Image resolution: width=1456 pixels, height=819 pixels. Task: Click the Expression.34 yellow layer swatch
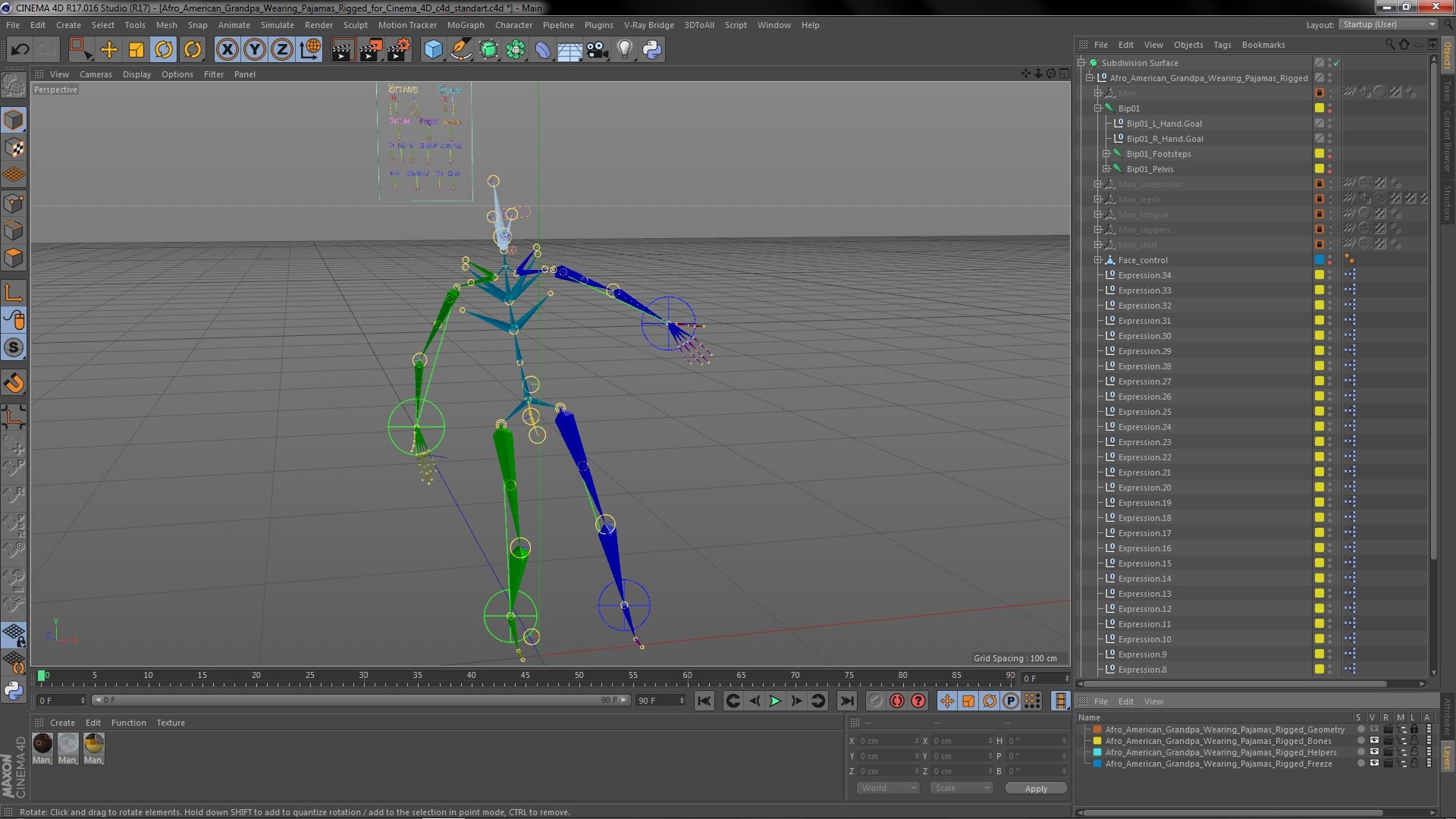coord(1319,275)
